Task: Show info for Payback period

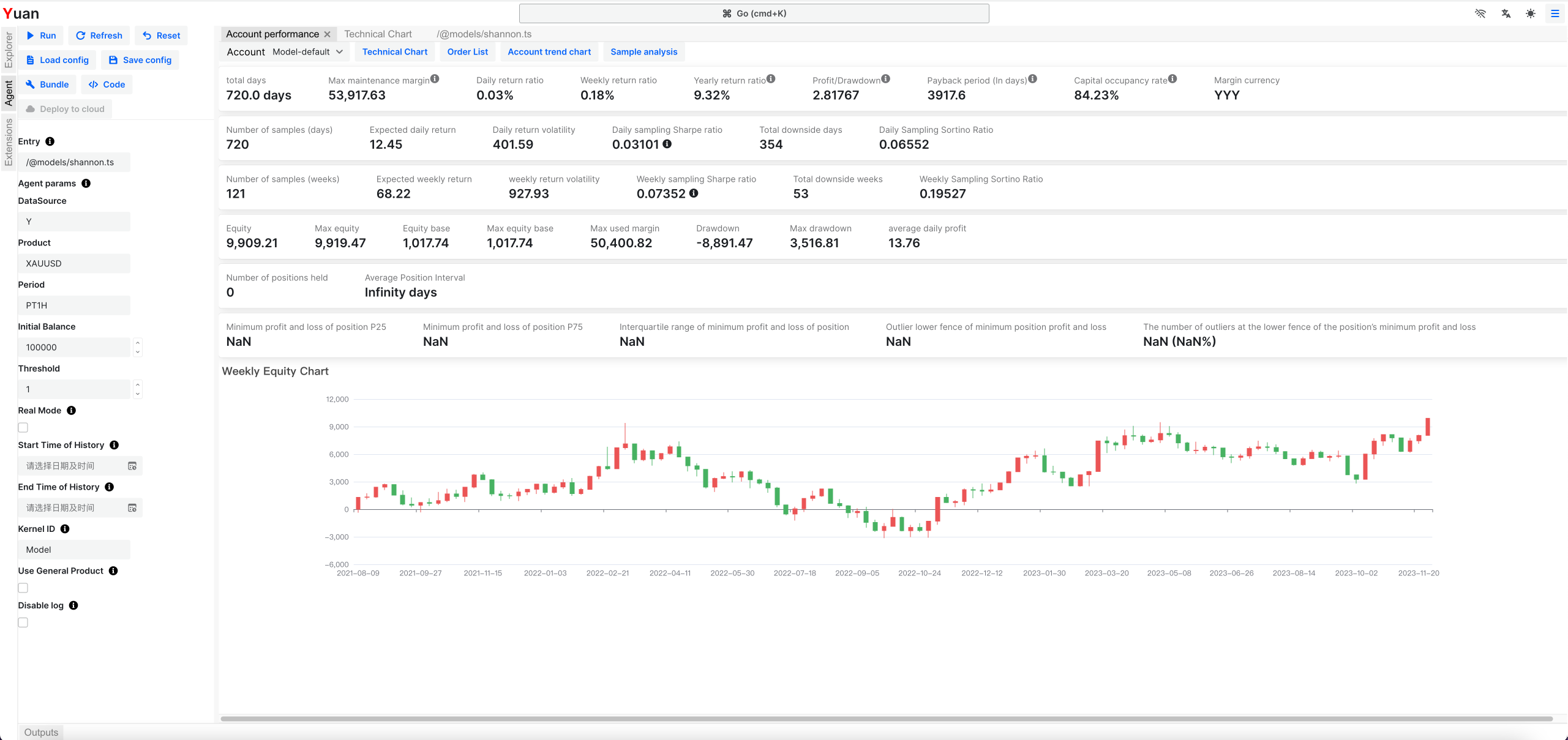Action: pyautogui.click(x=1033, y=79)
